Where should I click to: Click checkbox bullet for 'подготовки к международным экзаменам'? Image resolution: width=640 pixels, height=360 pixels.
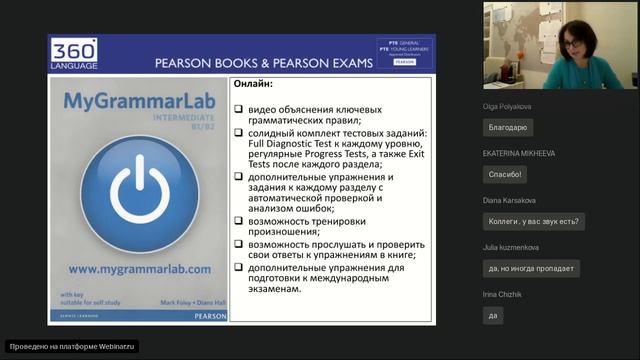click(238, 267)
